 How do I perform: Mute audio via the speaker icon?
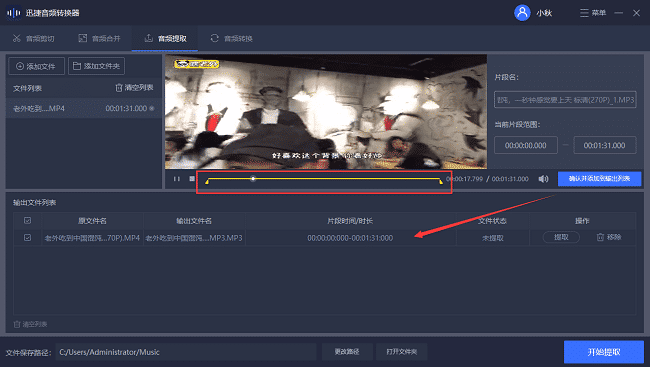tap(543, 179)
